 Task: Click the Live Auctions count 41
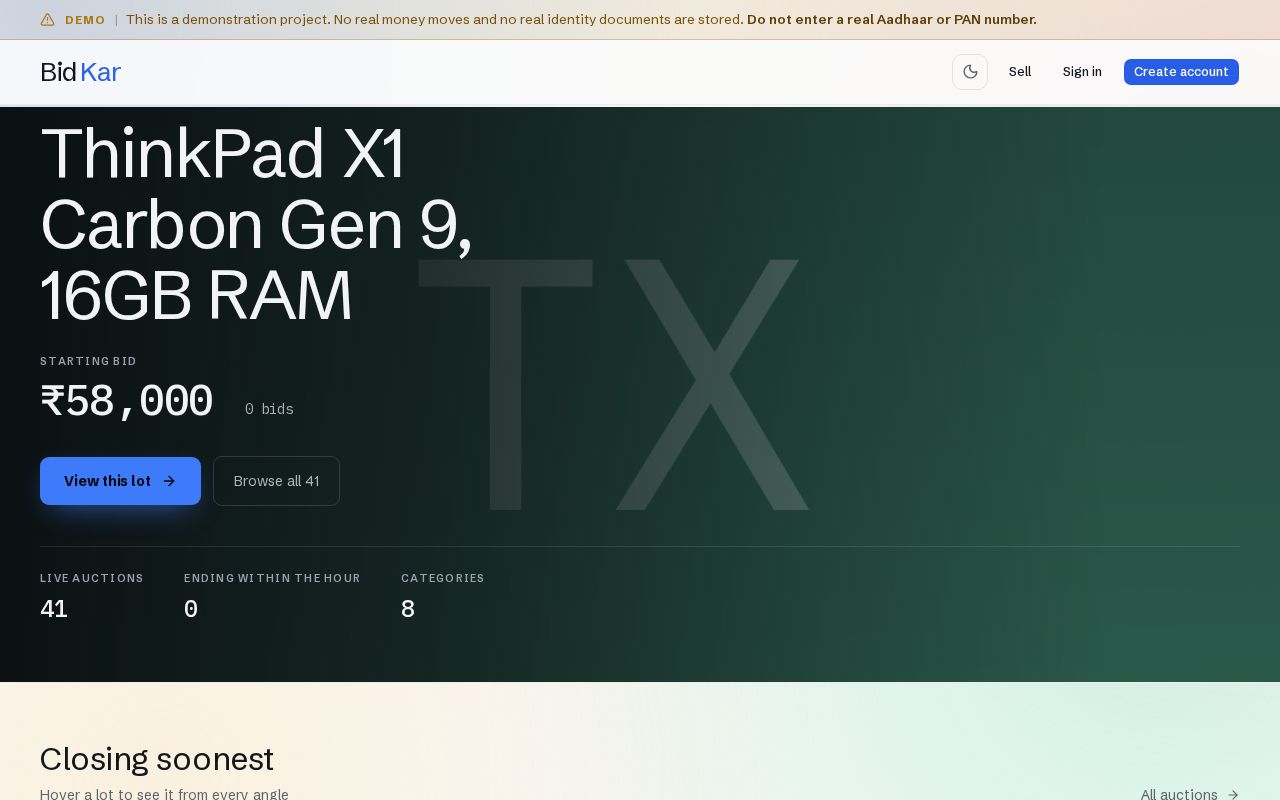coord(54,609)
